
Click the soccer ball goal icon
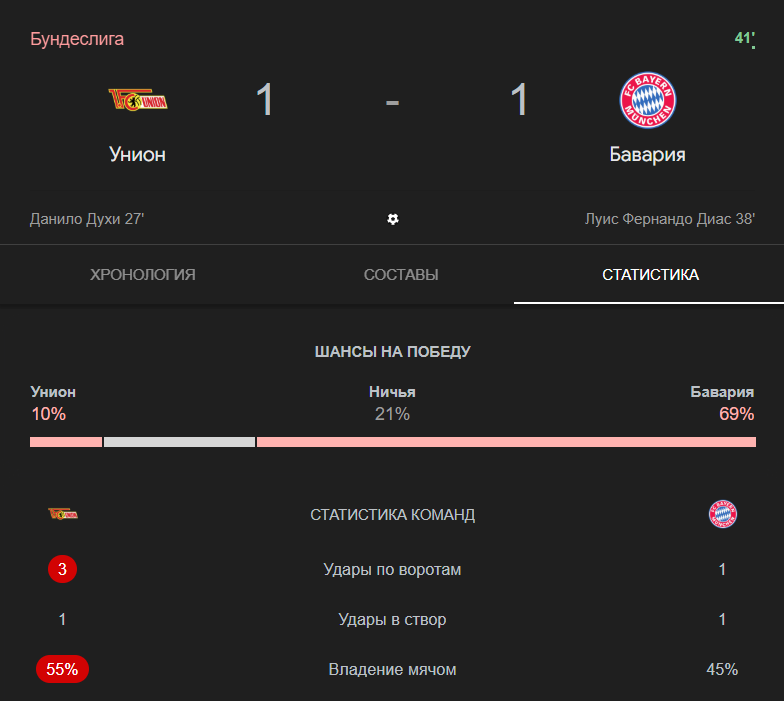tap(393, 219)
